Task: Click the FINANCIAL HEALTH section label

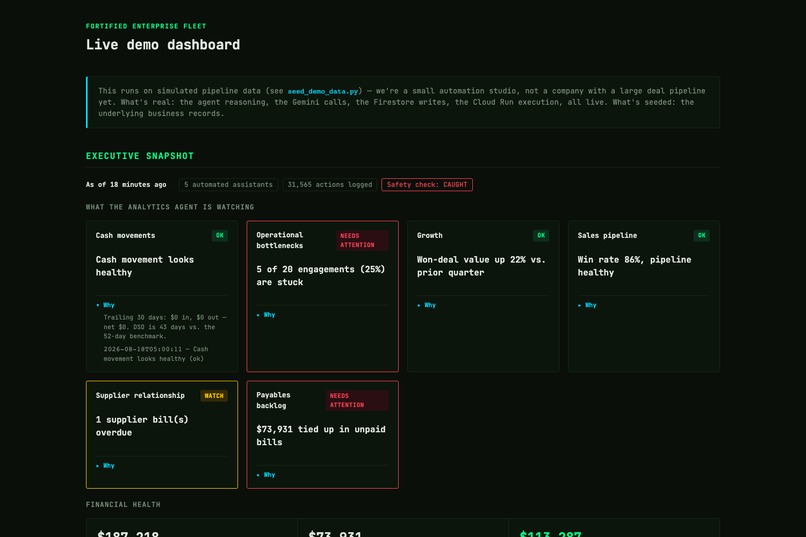Action: (x=123, y=505)
